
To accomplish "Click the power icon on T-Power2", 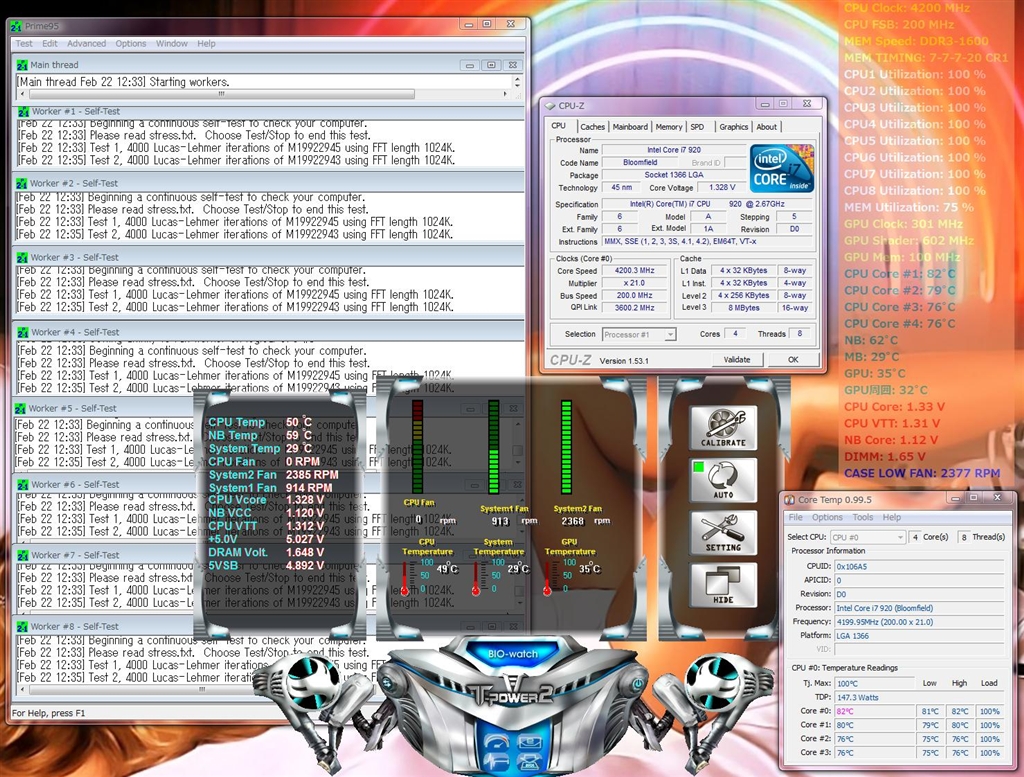I will [637, 683].
